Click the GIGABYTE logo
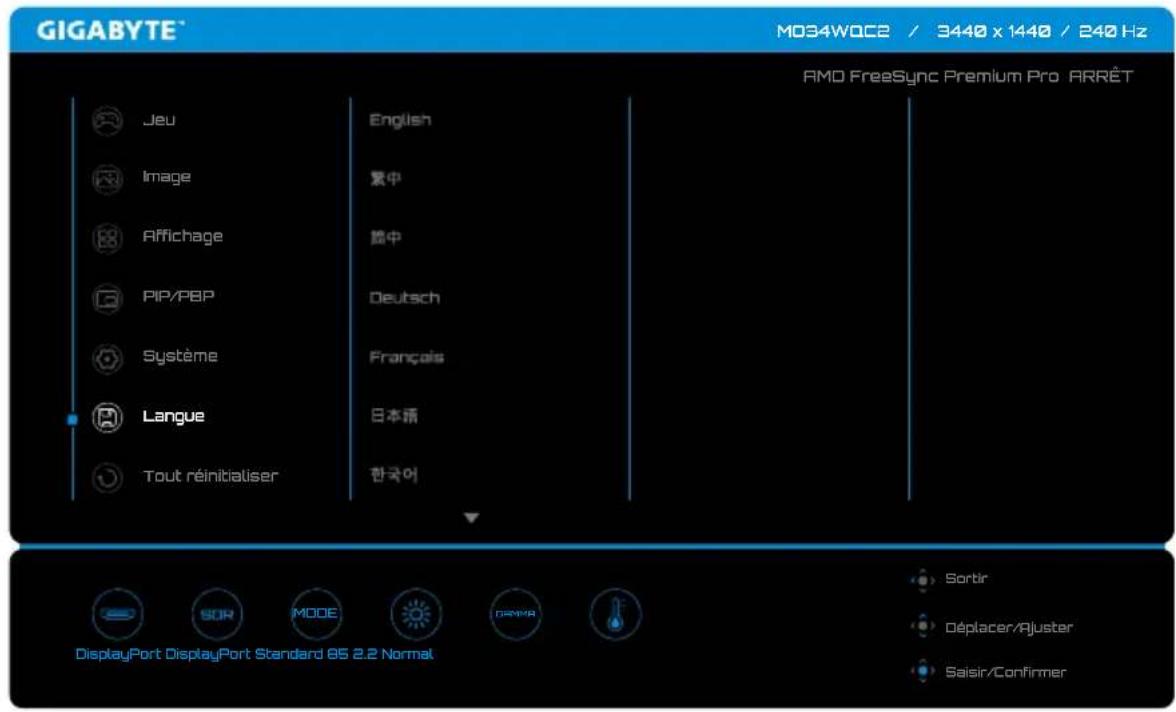This screenshot has height=712, width=1176. click(110, 31)
